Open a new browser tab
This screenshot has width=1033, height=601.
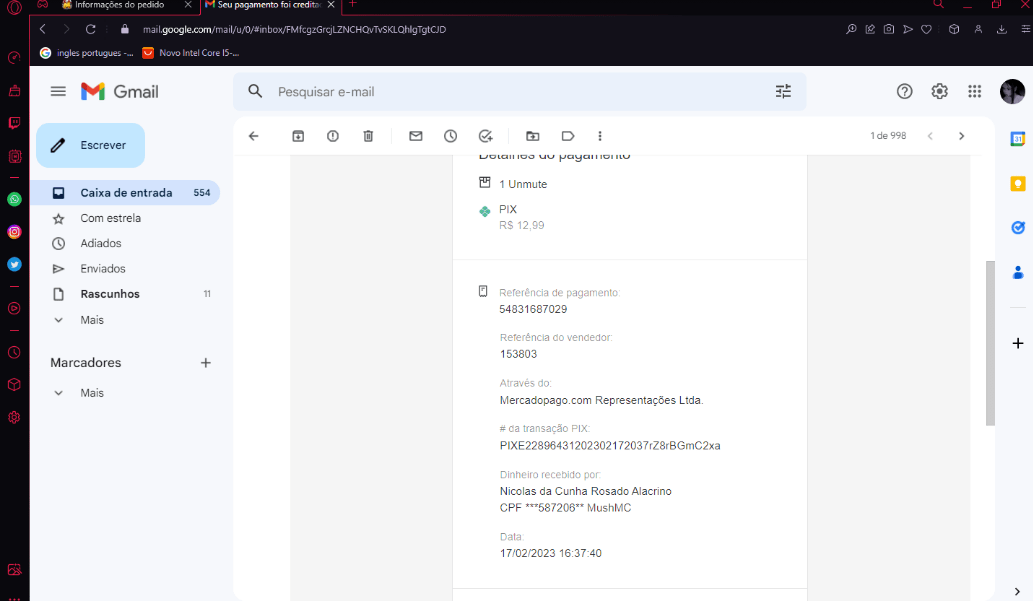point(352,4)
